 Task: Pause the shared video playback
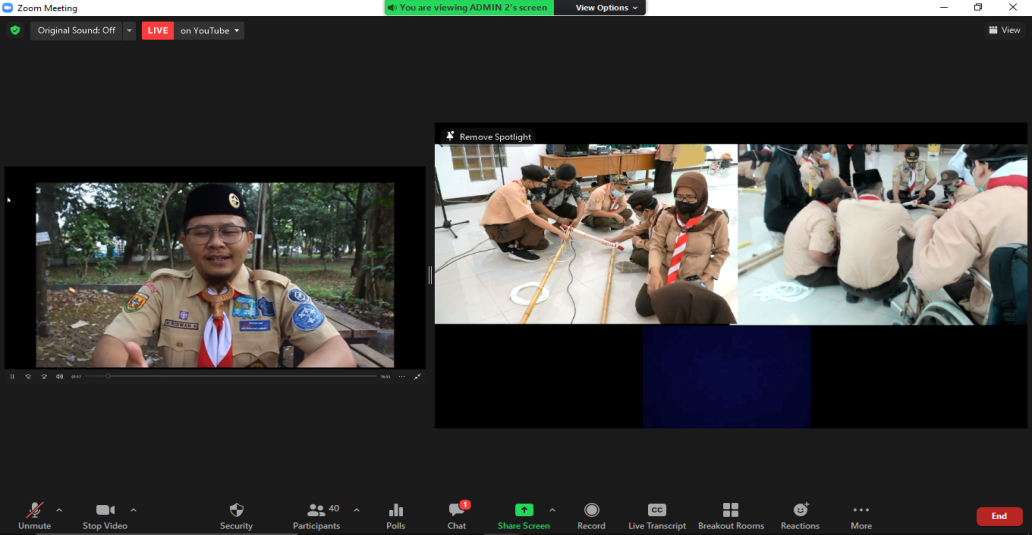[12, 376]
